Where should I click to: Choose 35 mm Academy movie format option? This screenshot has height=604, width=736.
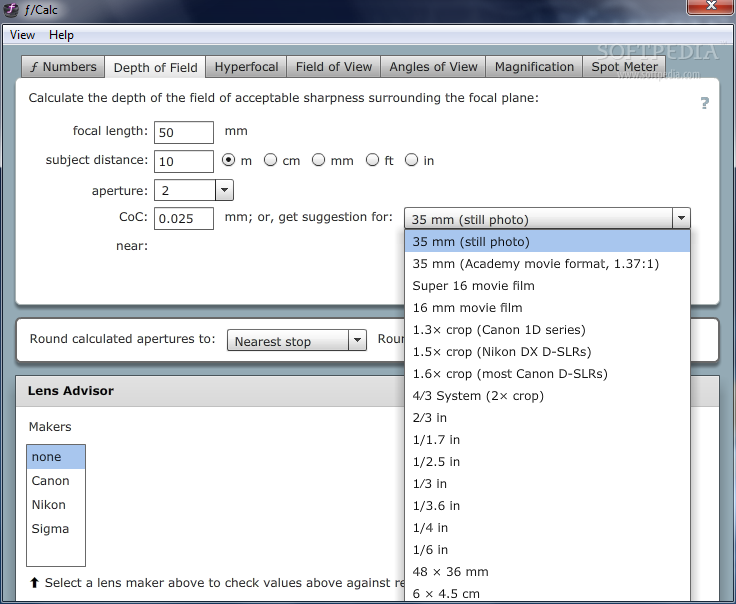547,264
